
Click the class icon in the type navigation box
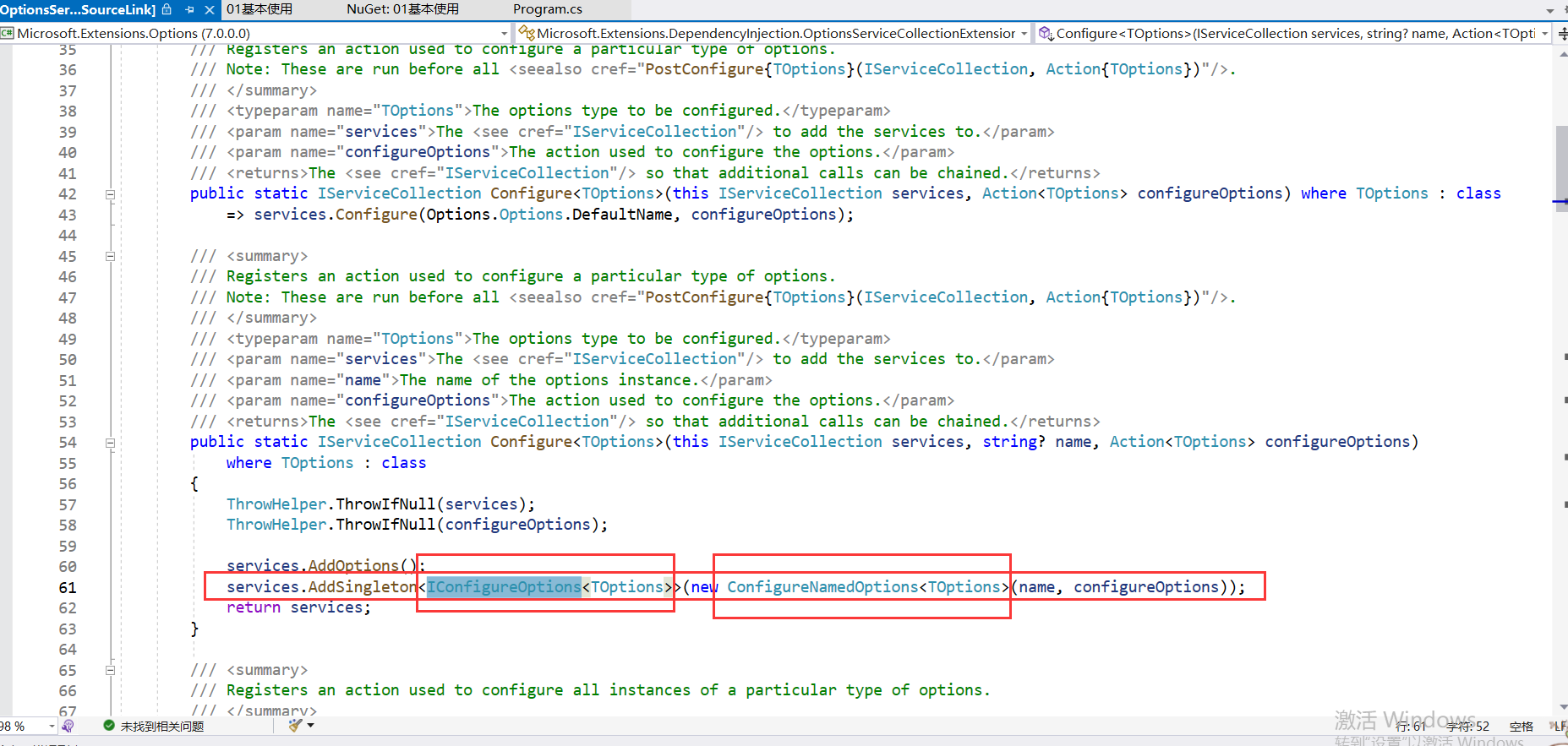(x=527, y=34)
